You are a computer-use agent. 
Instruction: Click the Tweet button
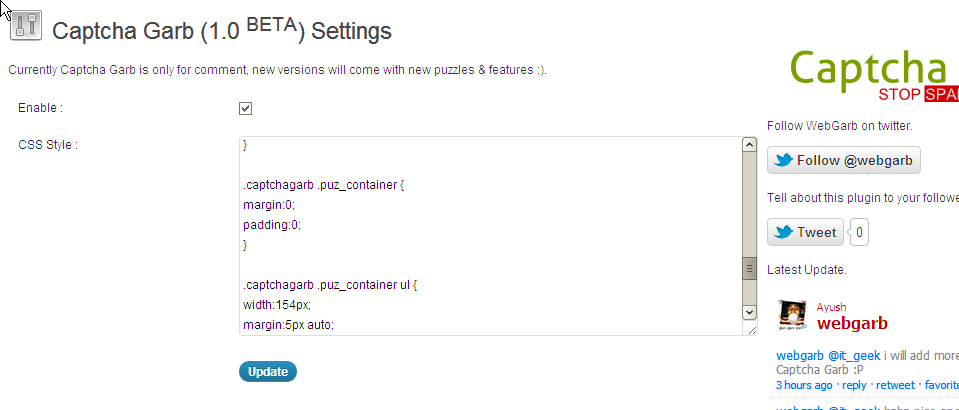pos(805,232)
